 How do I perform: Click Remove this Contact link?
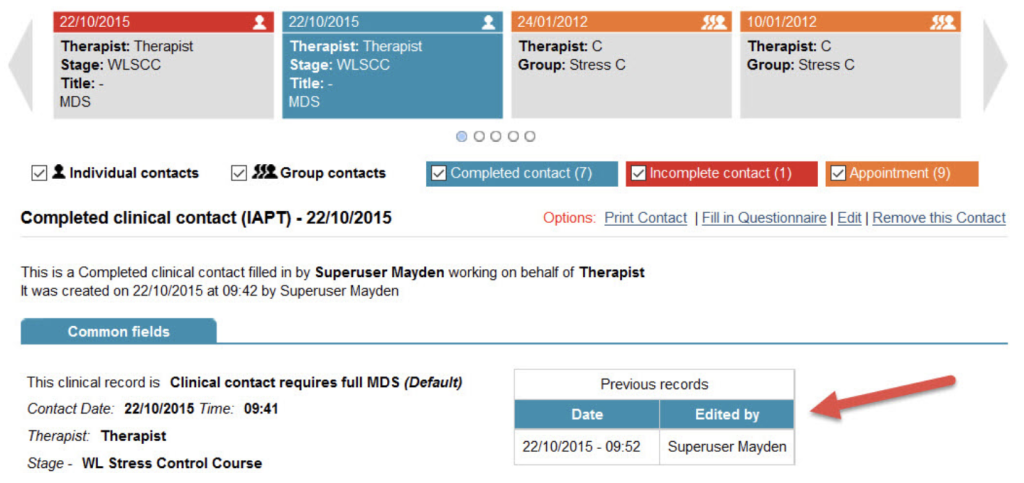pos(939,218)
